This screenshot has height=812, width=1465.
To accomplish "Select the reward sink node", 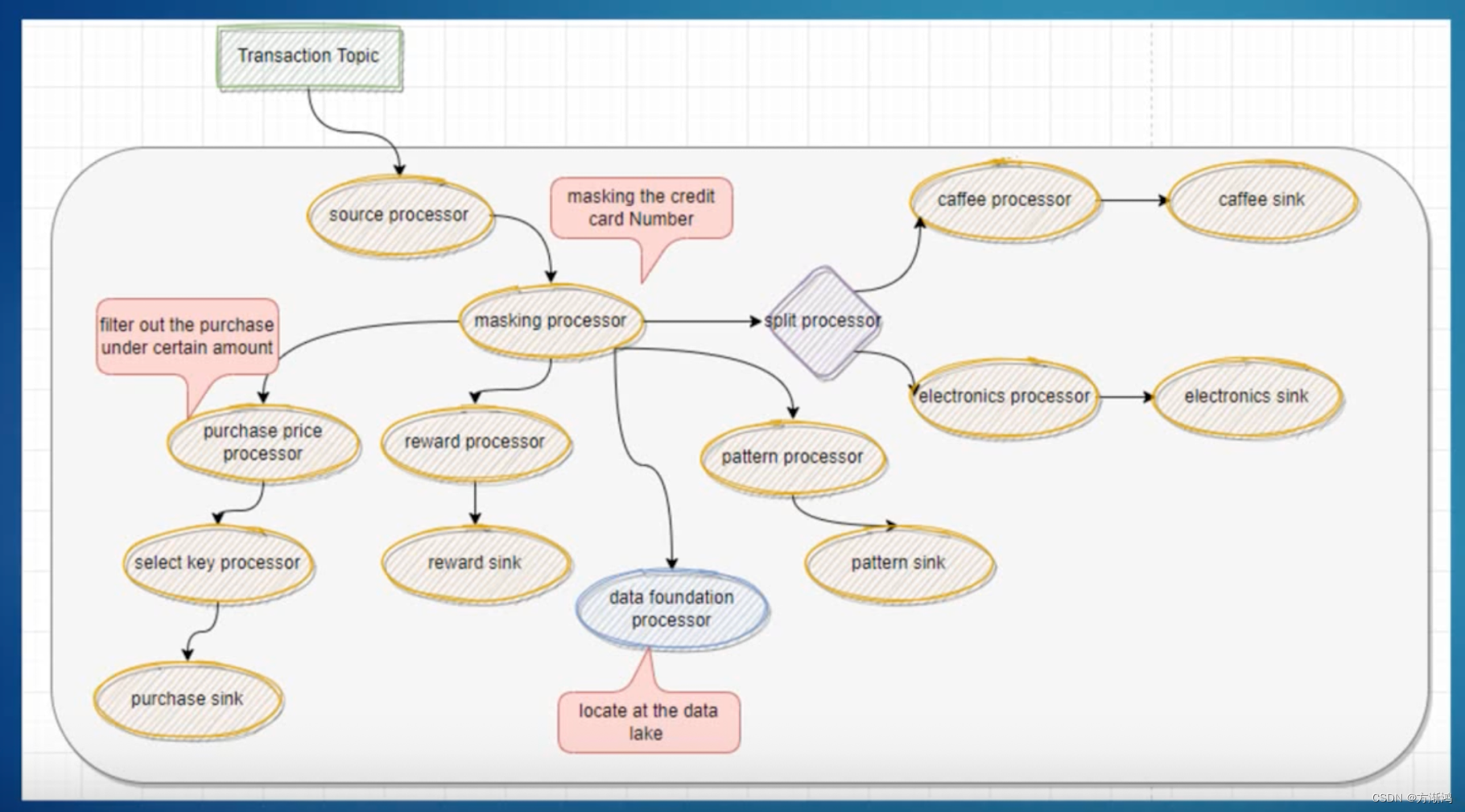I will click(x=475, y=563).
